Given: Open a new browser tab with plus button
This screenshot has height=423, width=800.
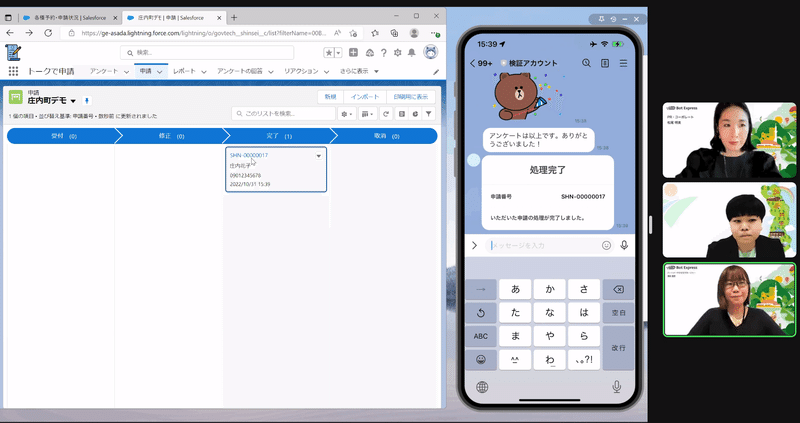Looking at the screenshot, I should tap(234, 17).
